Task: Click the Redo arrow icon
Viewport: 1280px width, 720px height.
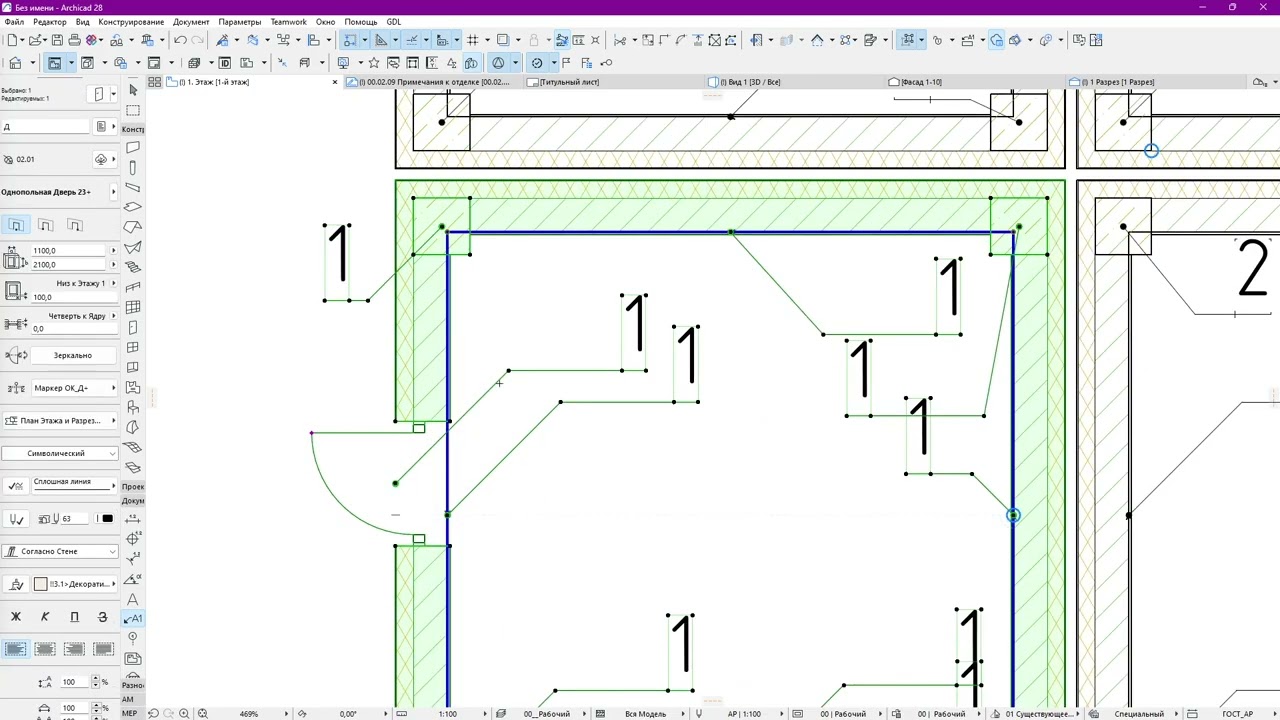Action: [x=198, y=40]
